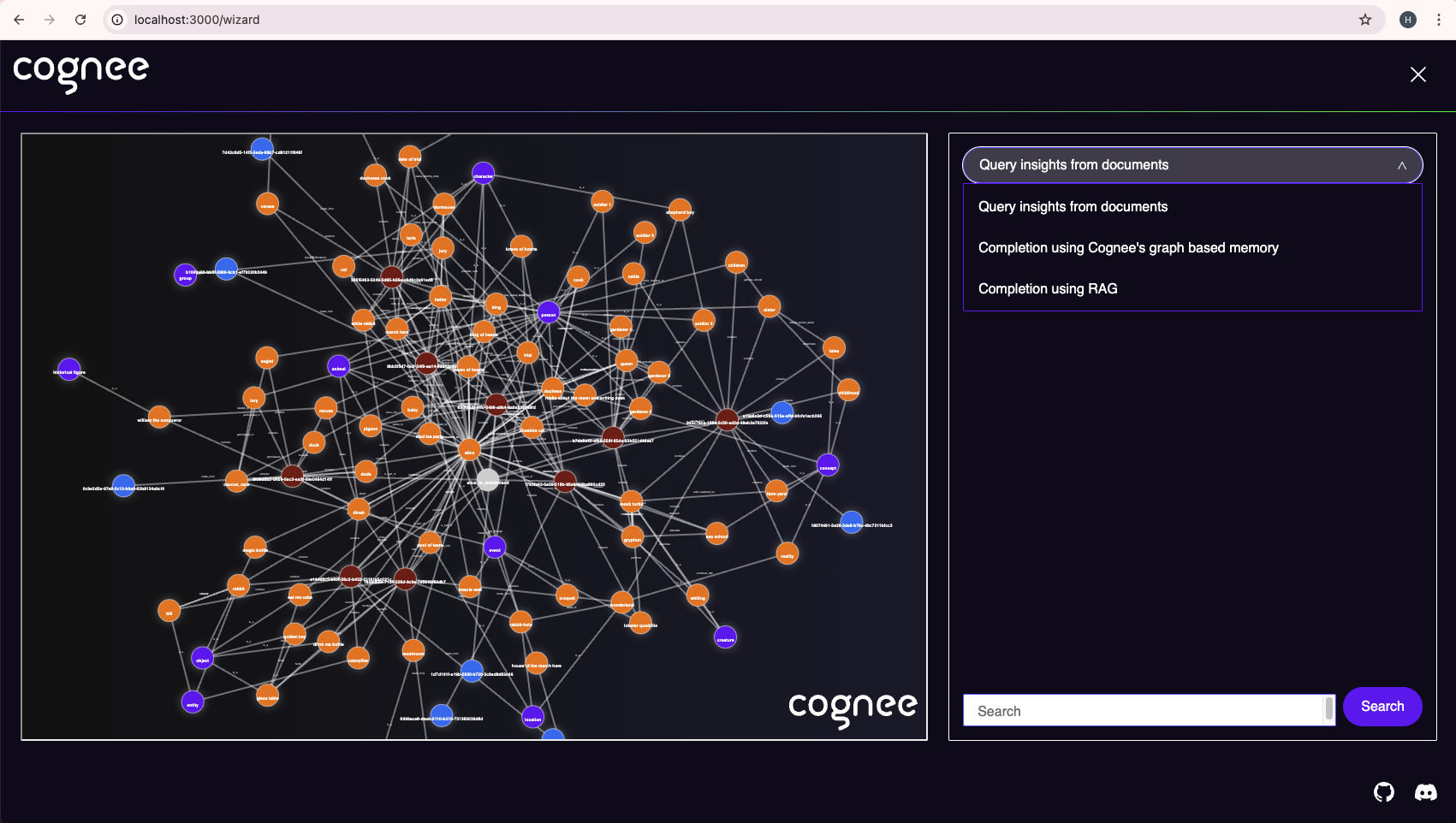Image resolution: width=1456 pixels, height=823 pixels.
Task: Select the purple 'historical figure' node
Action: click(69, 370)
